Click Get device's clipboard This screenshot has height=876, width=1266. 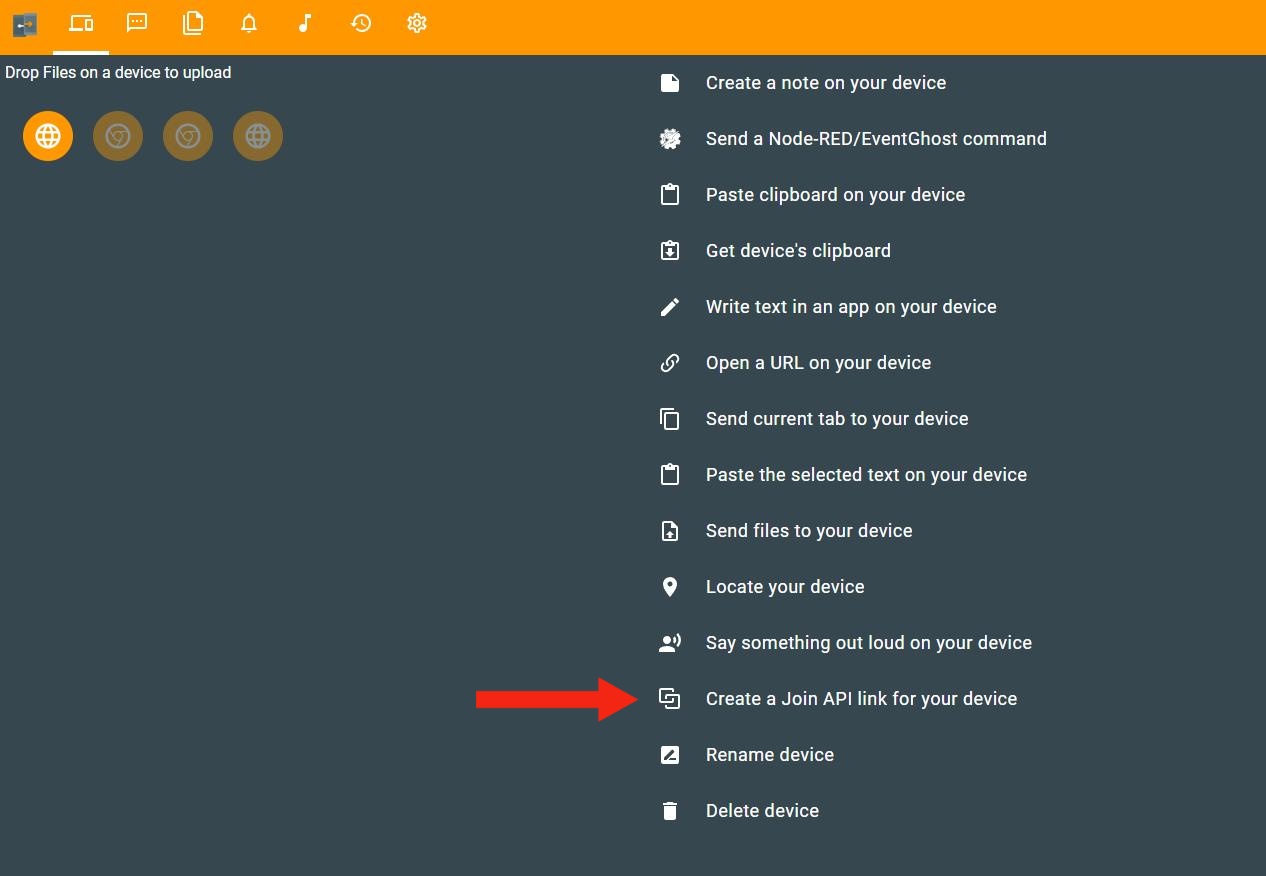point(797,251)
